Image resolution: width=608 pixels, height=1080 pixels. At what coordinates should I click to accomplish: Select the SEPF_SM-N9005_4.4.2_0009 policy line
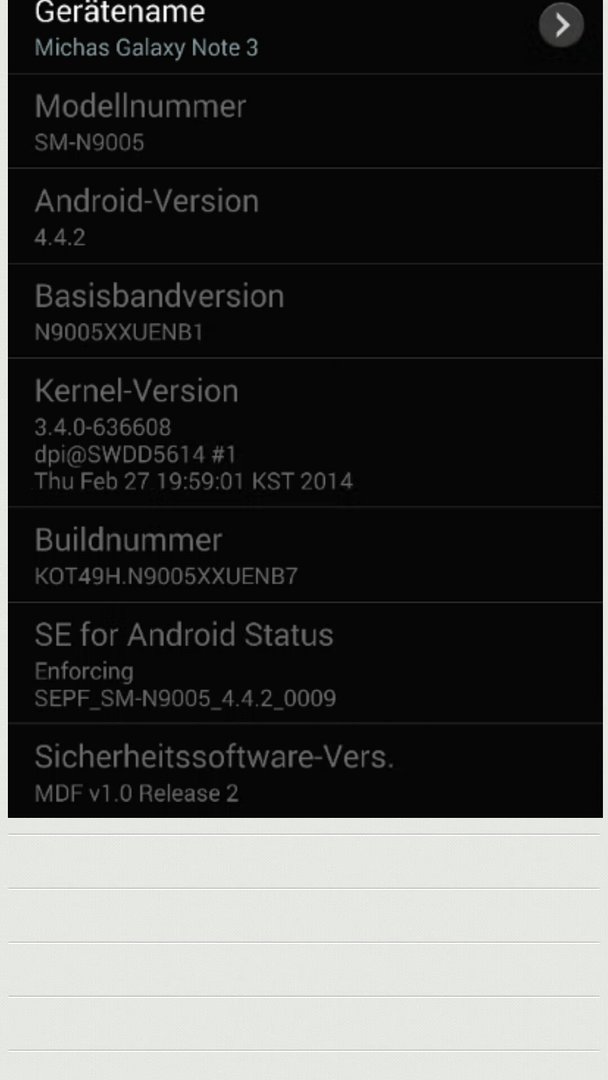coord(185,698)
